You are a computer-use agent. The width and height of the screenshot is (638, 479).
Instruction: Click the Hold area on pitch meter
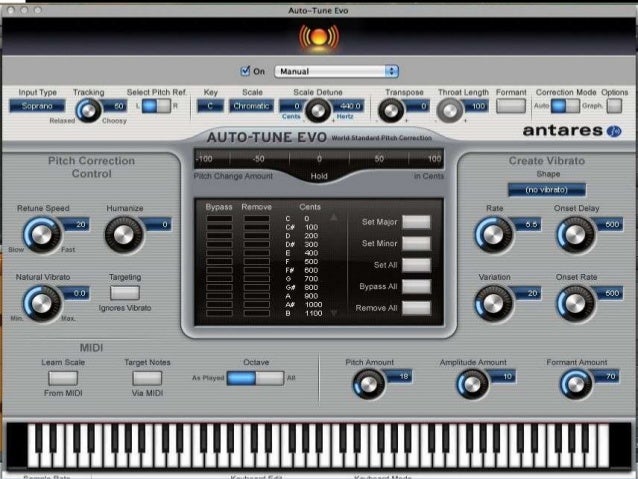tap(319, 176)
